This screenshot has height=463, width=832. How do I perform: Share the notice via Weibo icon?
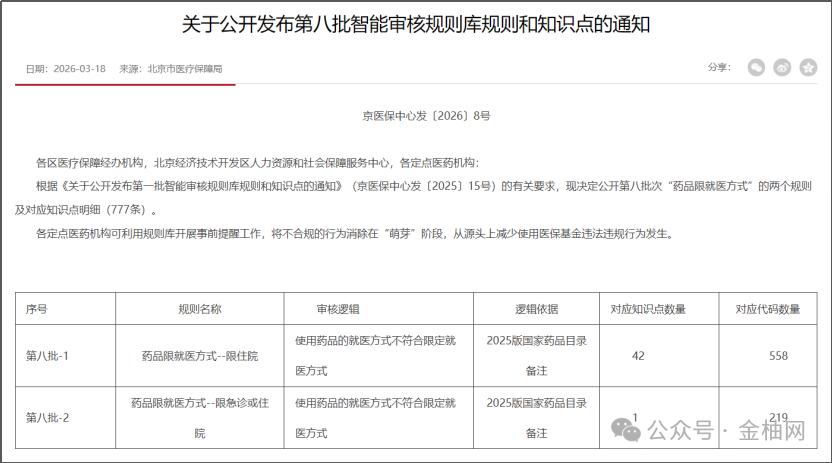click(783, 68)
